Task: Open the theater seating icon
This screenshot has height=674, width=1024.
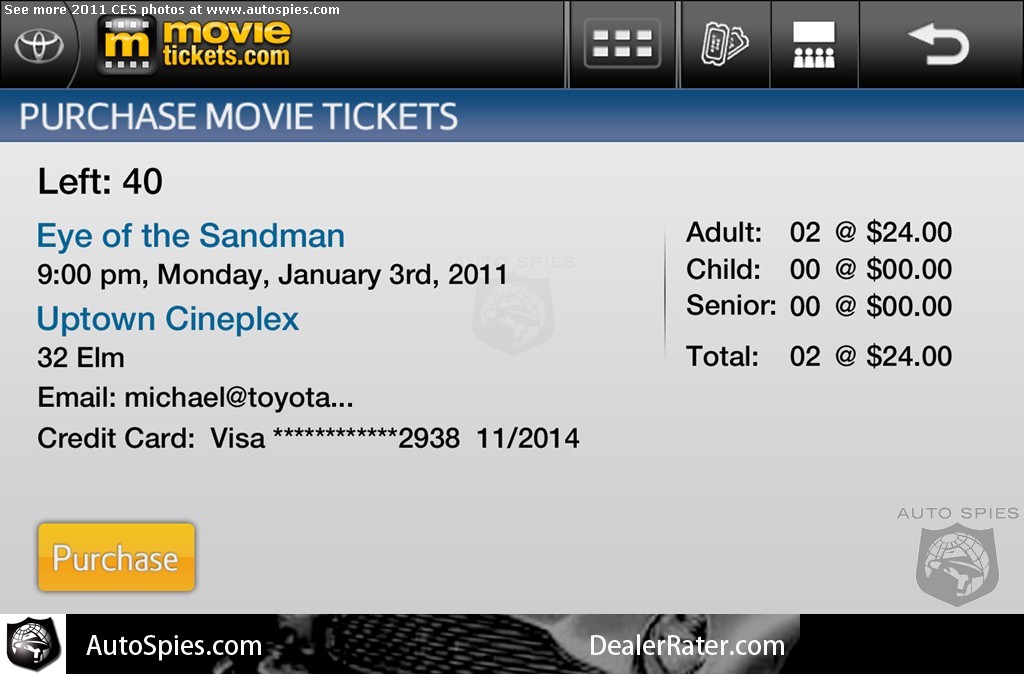Action: click(814, 45)
